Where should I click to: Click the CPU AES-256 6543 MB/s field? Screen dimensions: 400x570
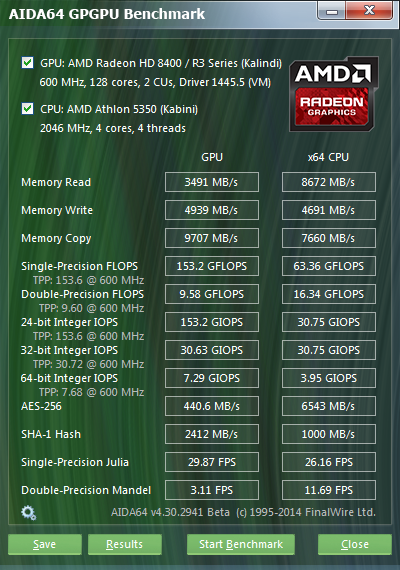tap(329, 406)
